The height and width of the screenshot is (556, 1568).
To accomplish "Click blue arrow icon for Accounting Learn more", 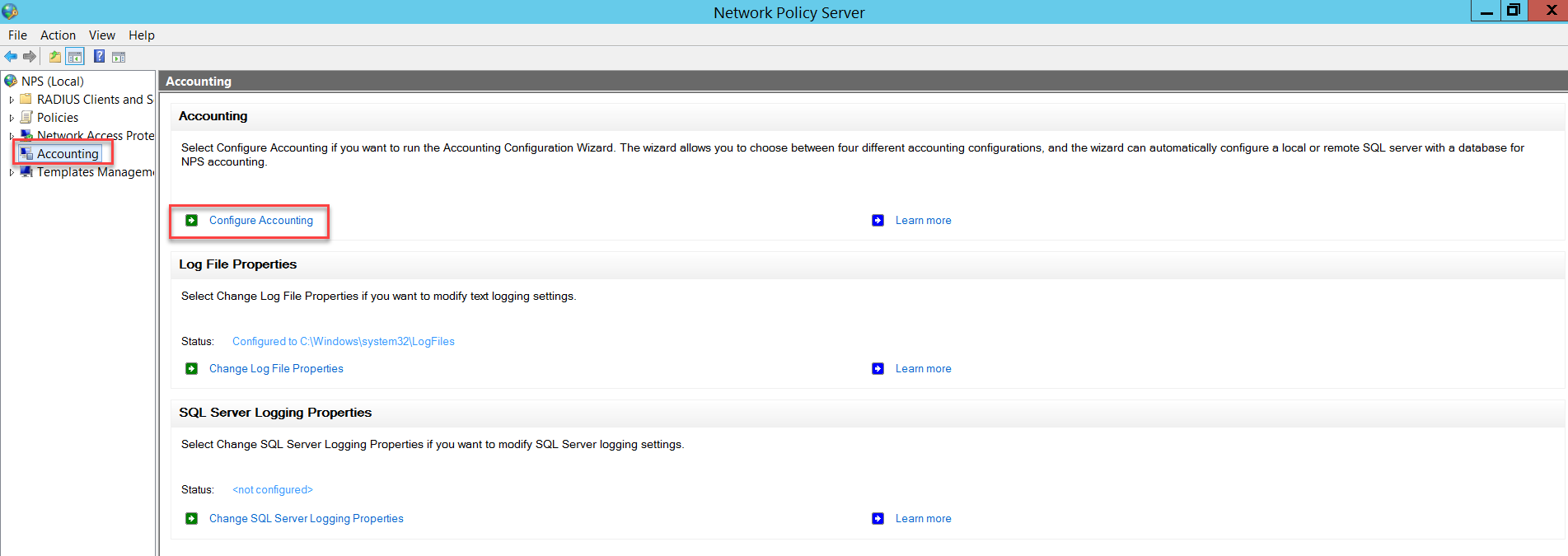I will tap(878, 220).
